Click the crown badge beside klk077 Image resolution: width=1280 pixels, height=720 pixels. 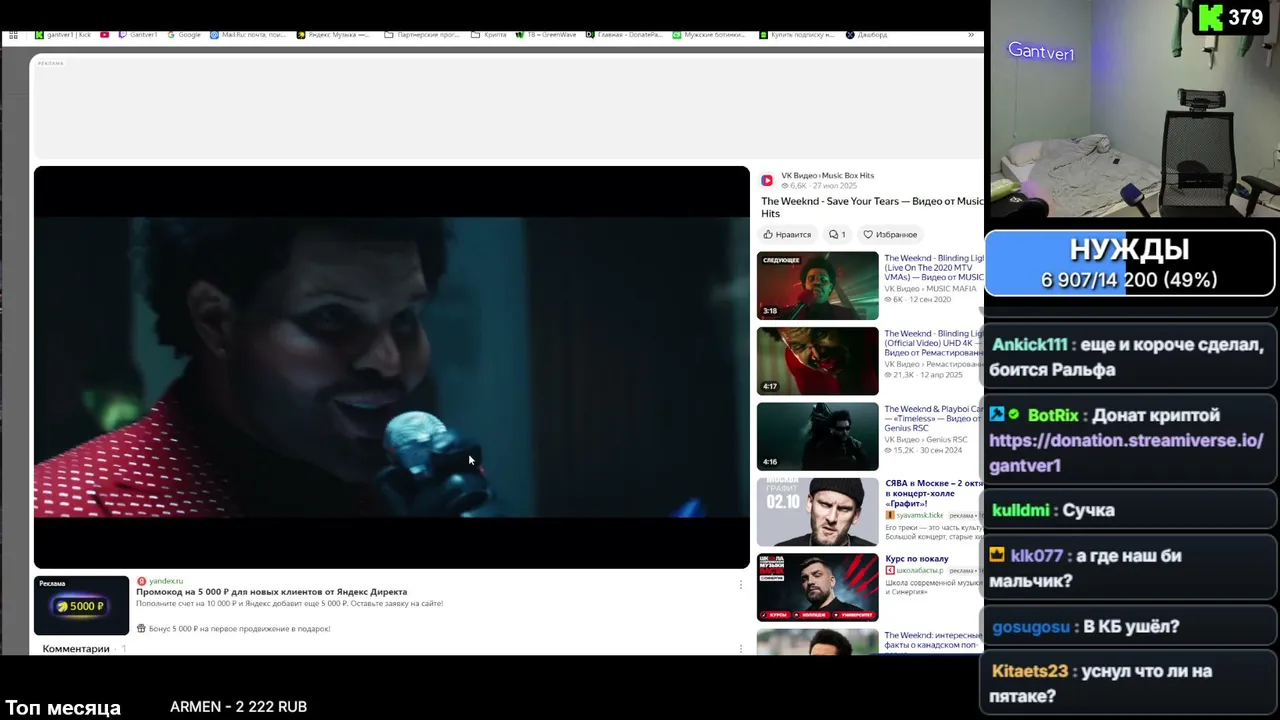(997, 554)
